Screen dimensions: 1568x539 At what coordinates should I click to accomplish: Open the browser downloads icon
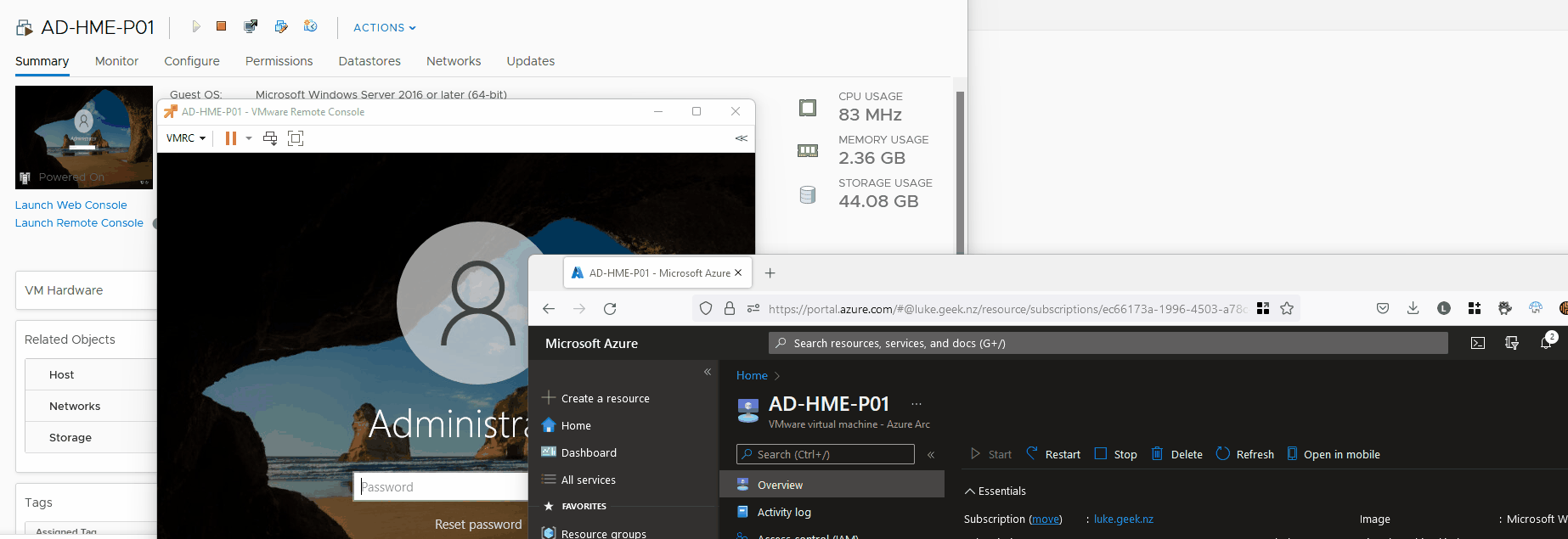tap(1413, 309)
